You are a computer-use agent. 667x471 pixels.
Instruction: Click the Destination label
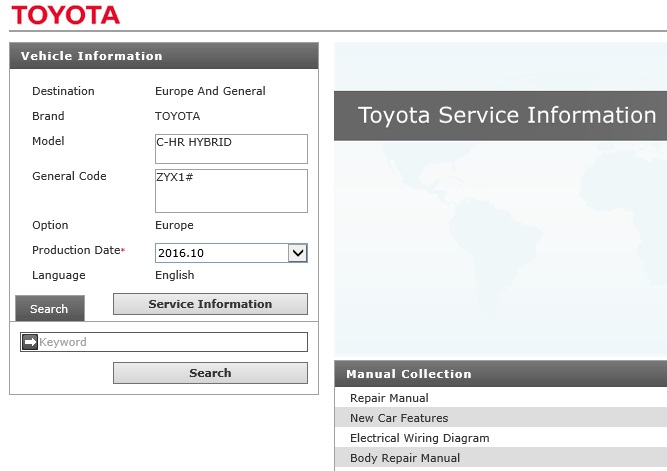[63, 91]
